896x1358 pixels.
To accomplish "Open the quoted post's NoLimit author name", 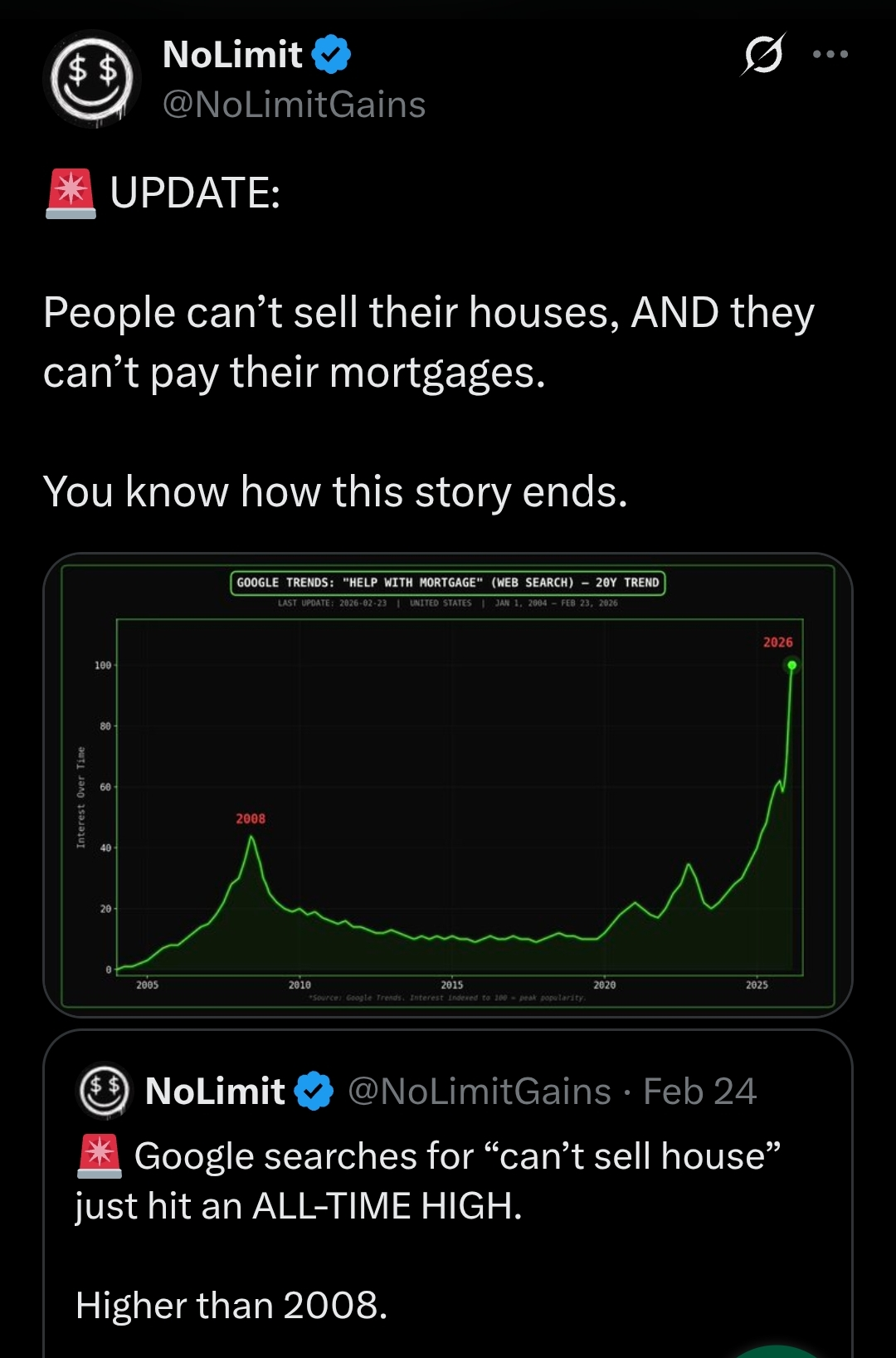I will click(215, 1091).
